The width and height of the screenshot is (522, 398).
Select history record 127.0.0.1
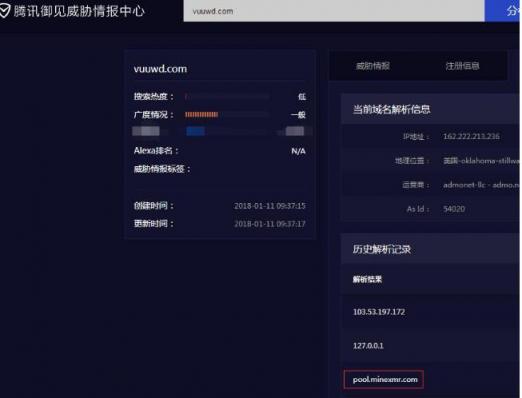pos(368,346)
